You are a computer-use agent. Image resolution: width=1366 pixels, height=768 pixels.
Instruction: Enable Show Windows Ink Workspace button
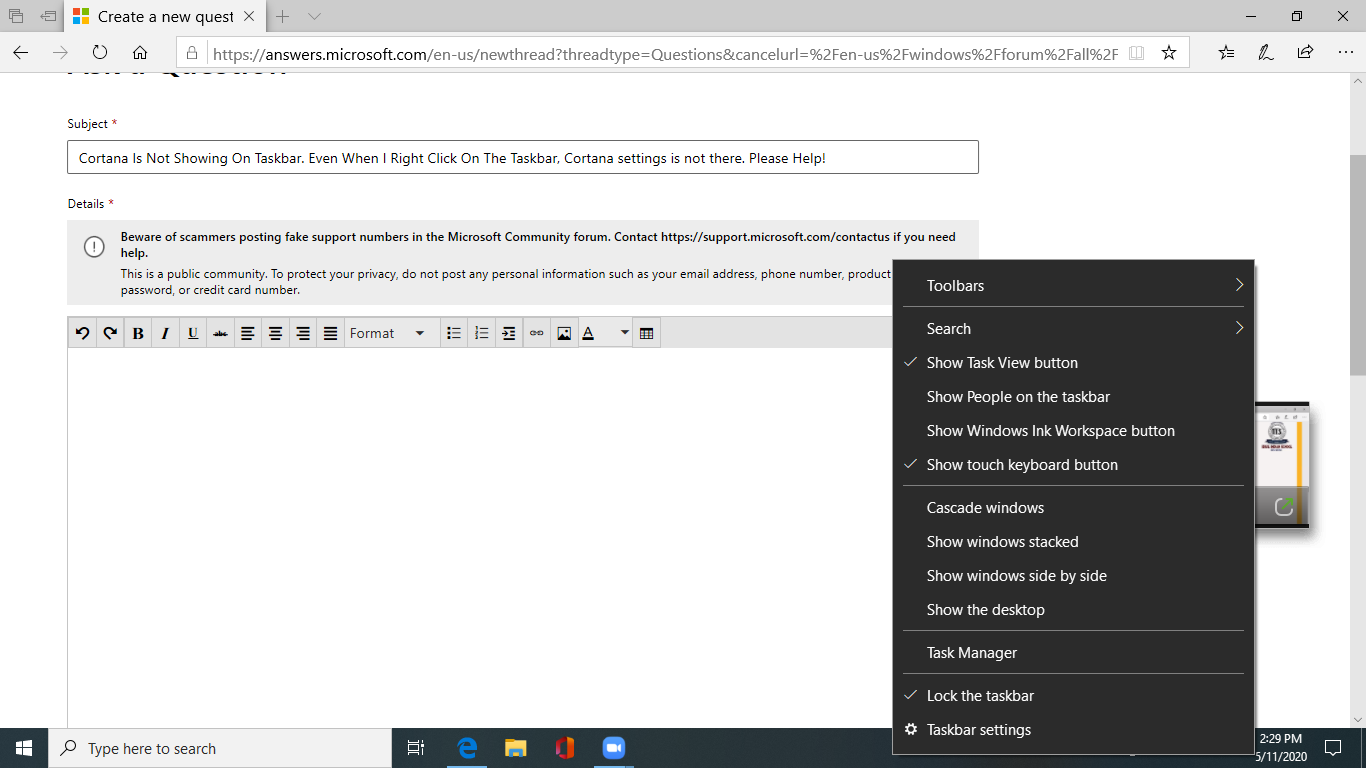[1073, 430]
